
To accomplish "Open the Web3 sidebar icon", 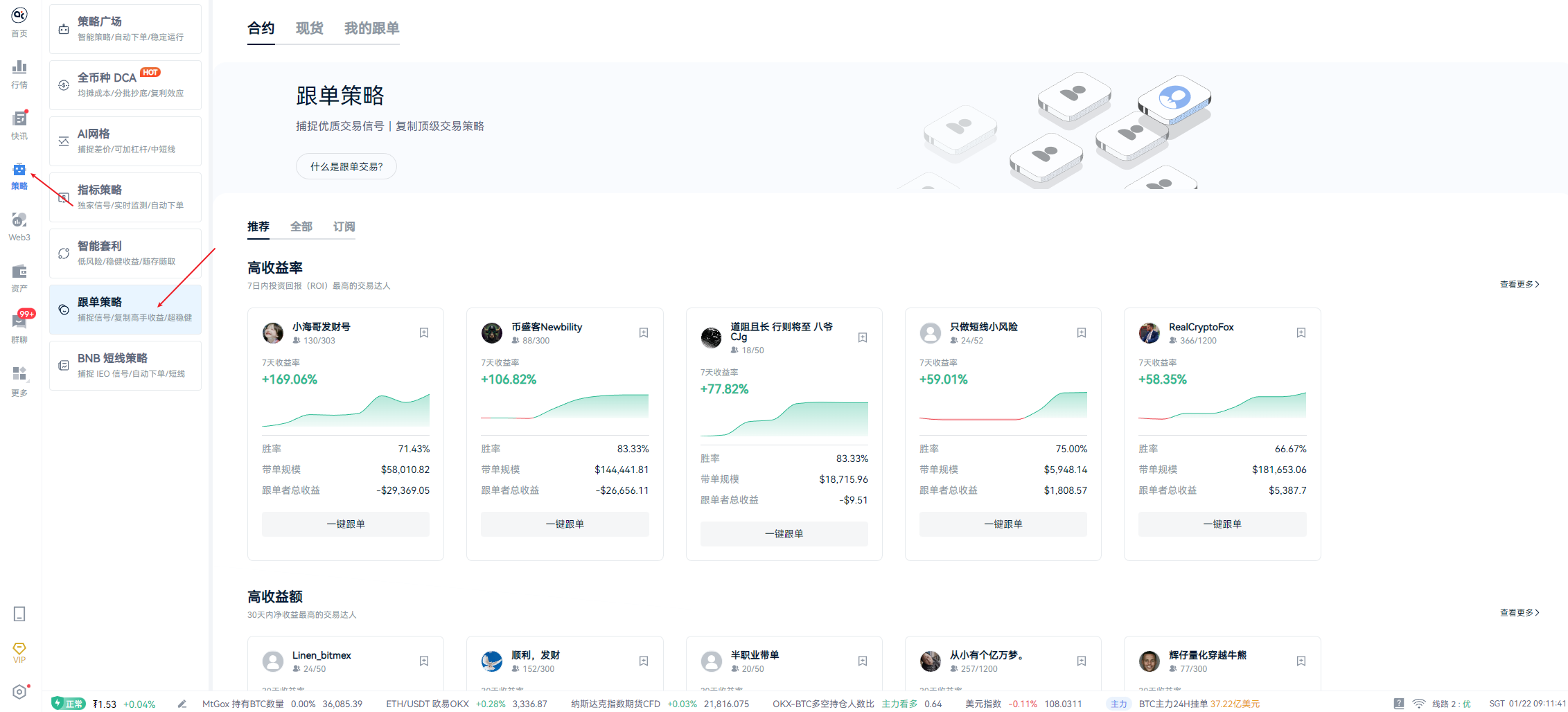I will point(19,220).
